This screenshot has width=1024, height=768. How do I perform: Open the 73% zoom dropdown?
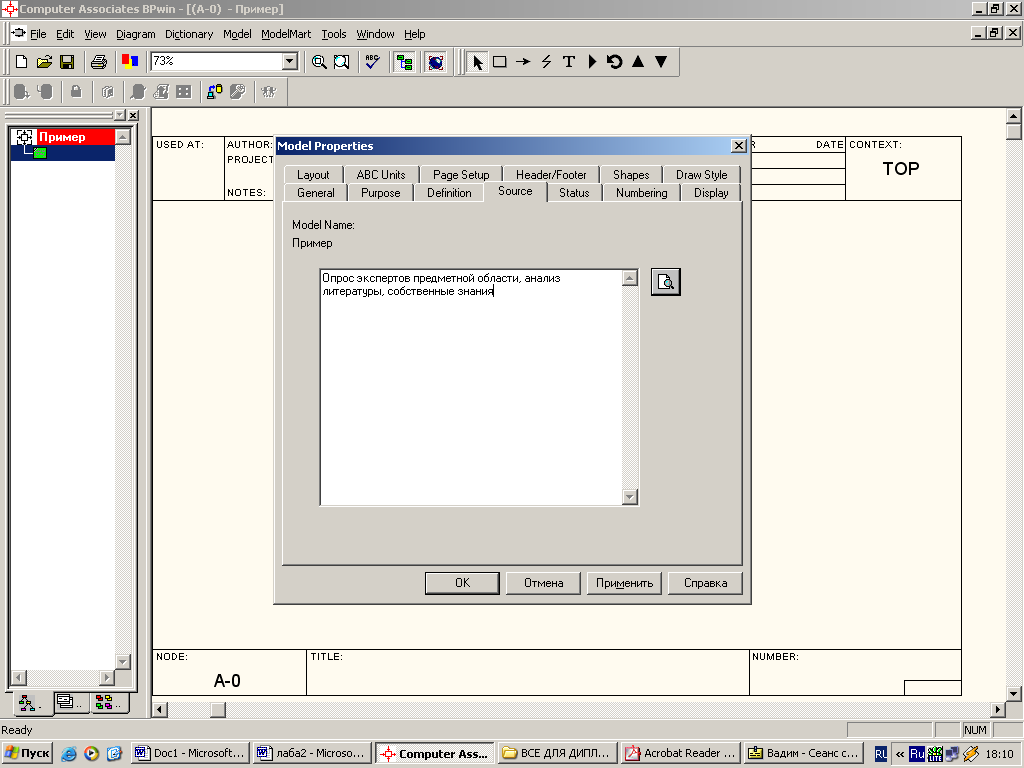coord(290,62)
